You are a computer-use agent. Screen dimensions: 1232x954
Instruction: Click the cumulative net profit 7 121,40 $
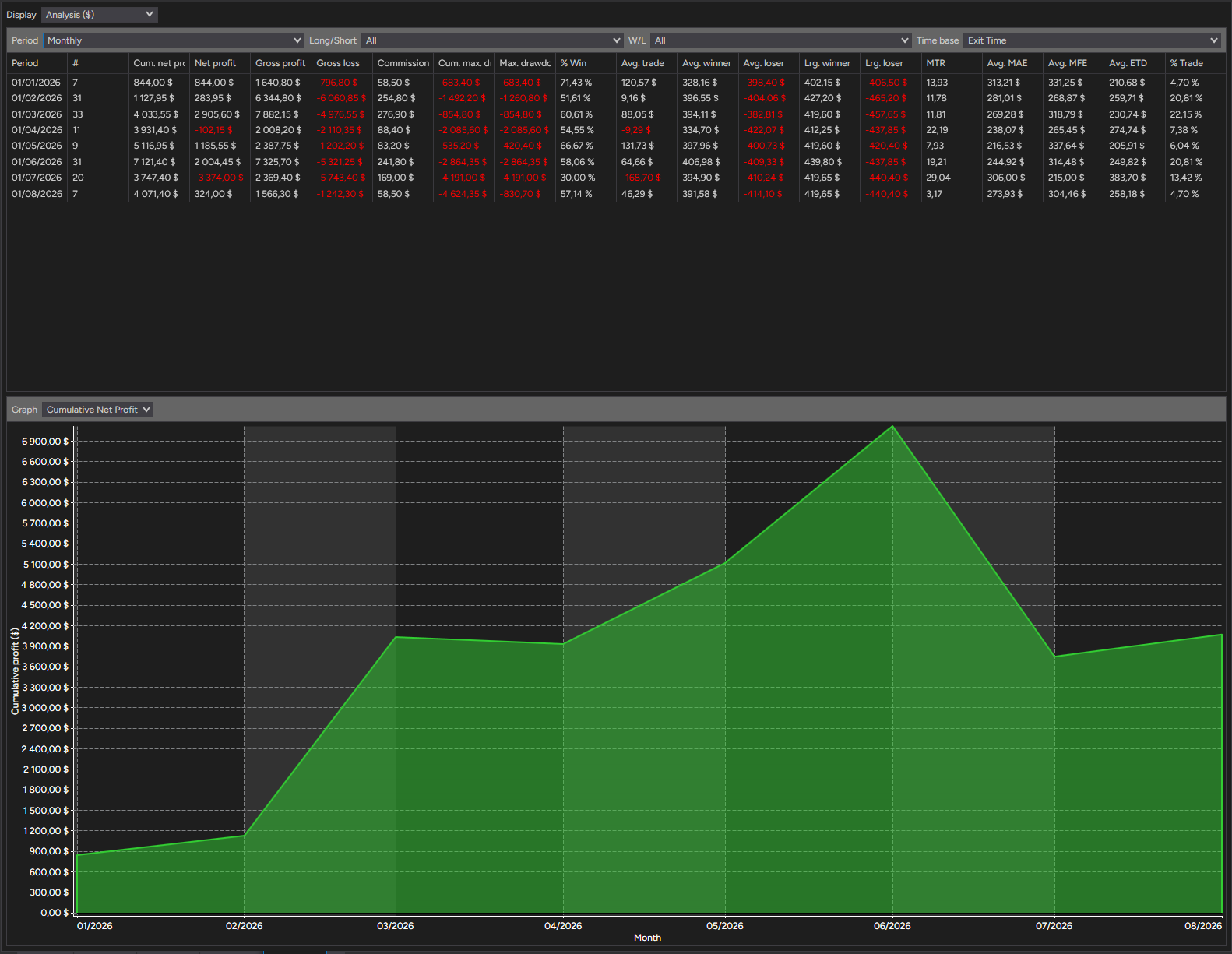pos(154,162)
